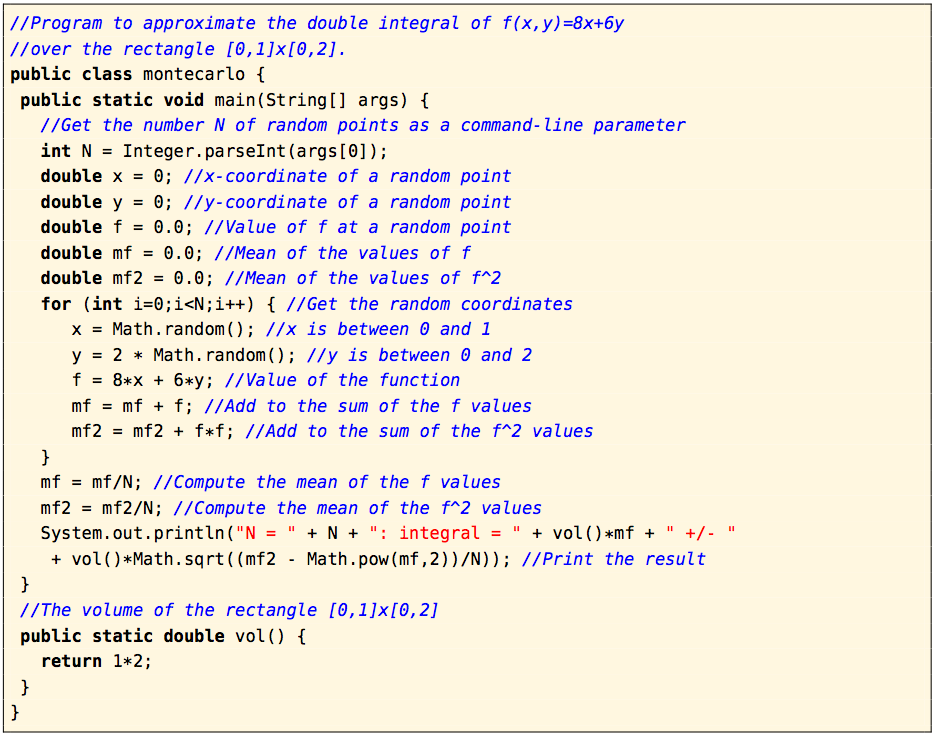Click the 'for' keyword of the loop
The image size is (934, 736).
[x=56, y=304]
